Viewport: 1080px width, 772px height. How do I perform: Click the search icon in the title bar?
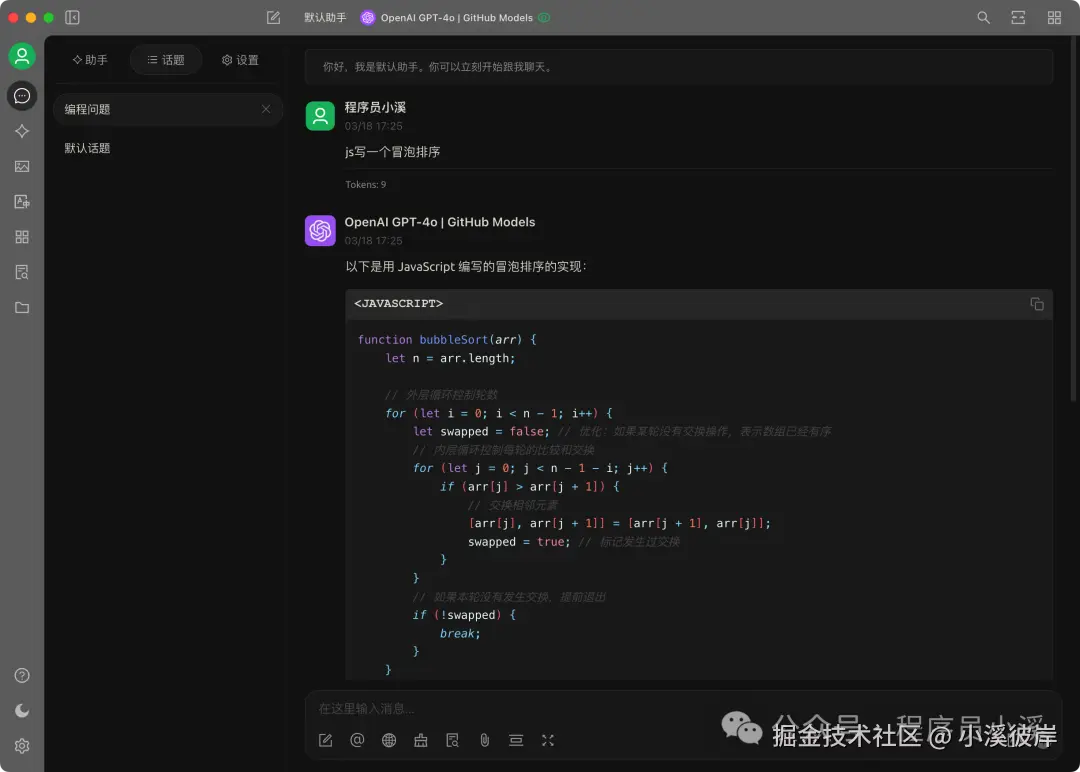click(x=983, y=17)
